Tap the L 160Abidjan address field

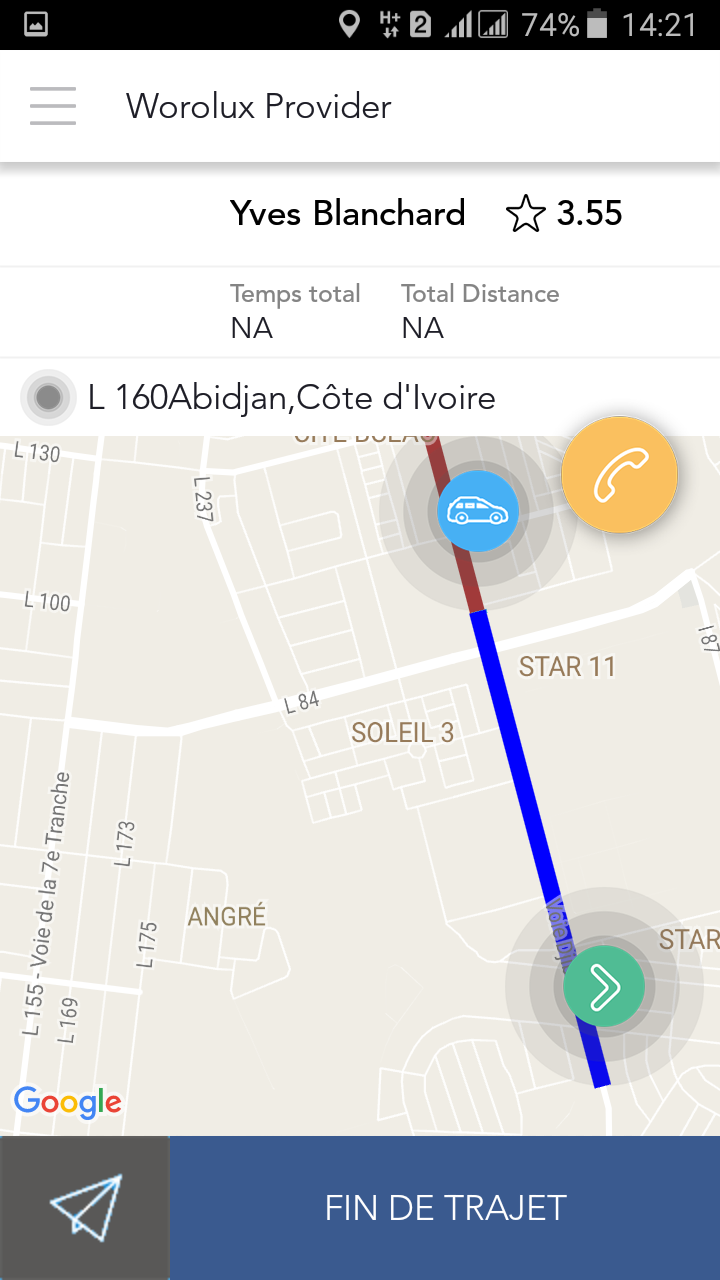(x=292, y=398)
